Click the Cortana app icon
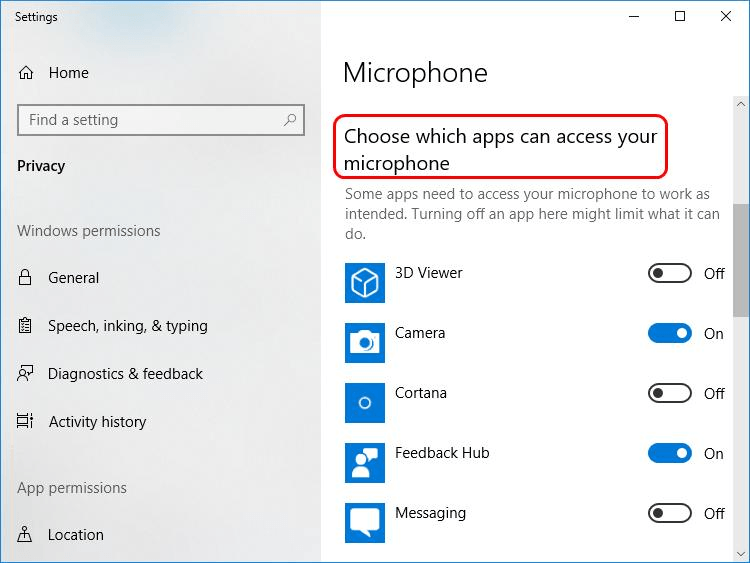Screen dimensions: 750x563 [365, 403]
